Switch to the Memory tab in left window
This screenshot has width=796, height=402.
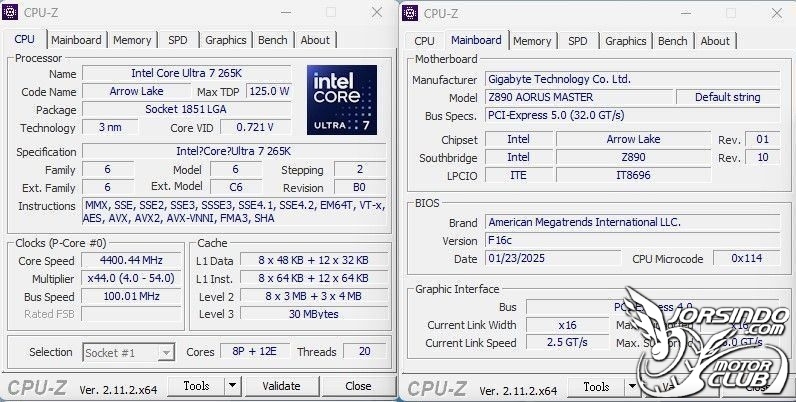(x=132, y=40)
